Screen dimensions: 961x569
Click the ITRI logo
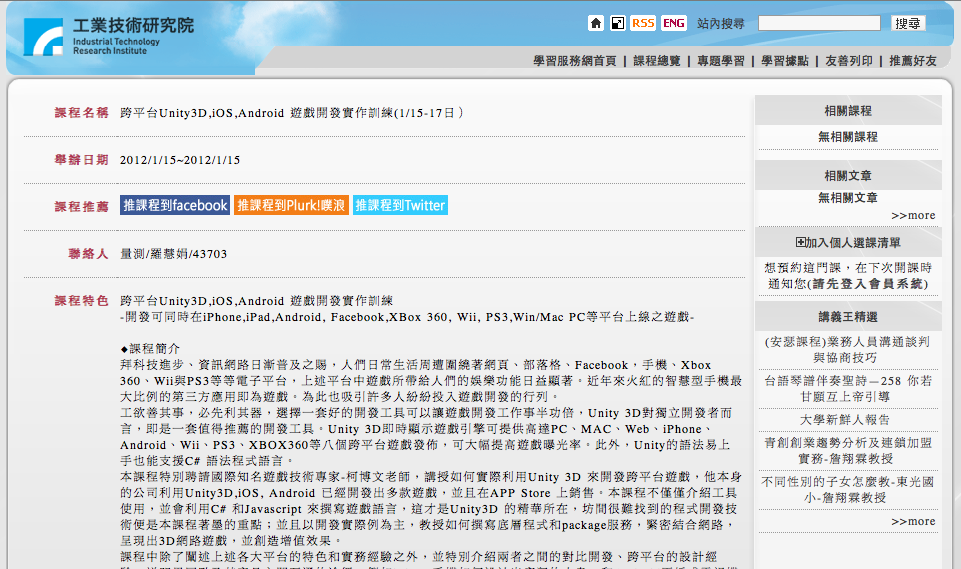point(108,37)
